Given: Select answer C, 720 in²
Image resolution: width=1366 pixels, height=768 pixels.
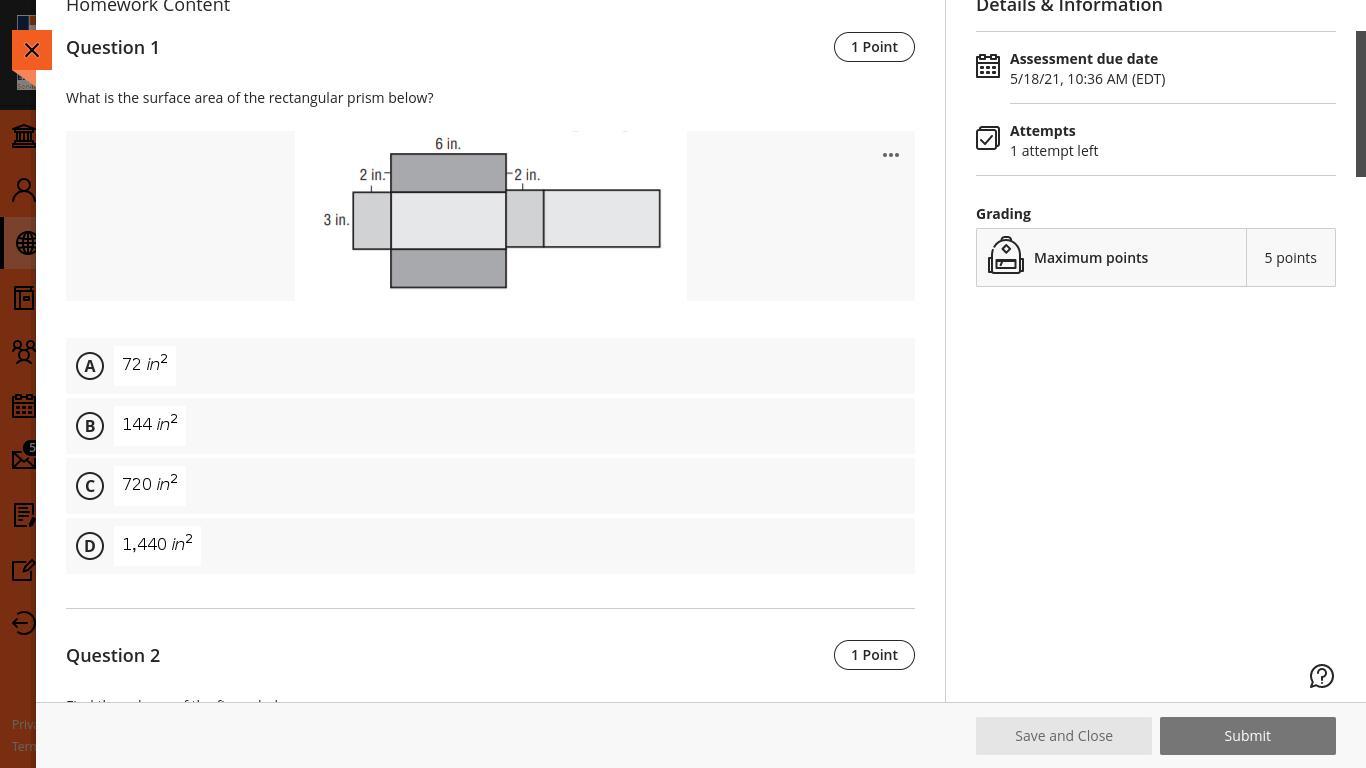Looking at the screenshot, I should [x=490, y=486].
